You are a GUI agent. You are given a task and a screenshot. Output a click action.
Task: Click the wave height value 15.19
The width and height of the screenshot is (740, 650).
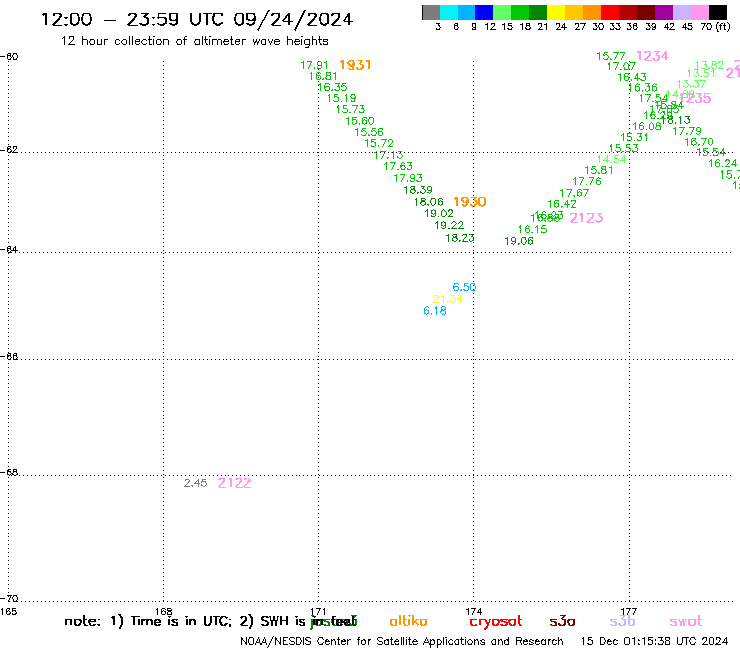point(342,99)
